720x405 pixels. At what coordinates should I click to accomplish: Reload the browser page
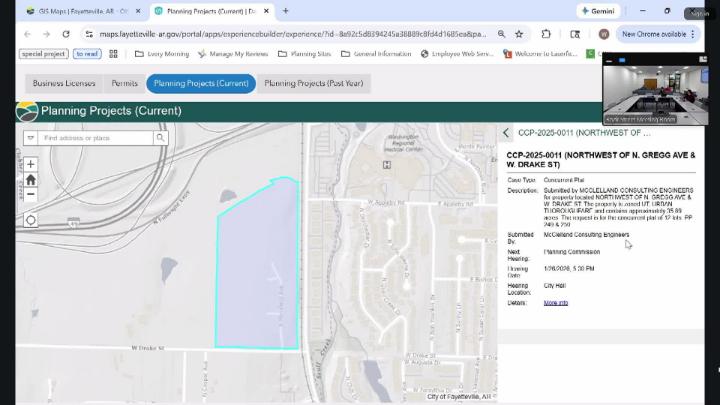click(x=67, y=34)
